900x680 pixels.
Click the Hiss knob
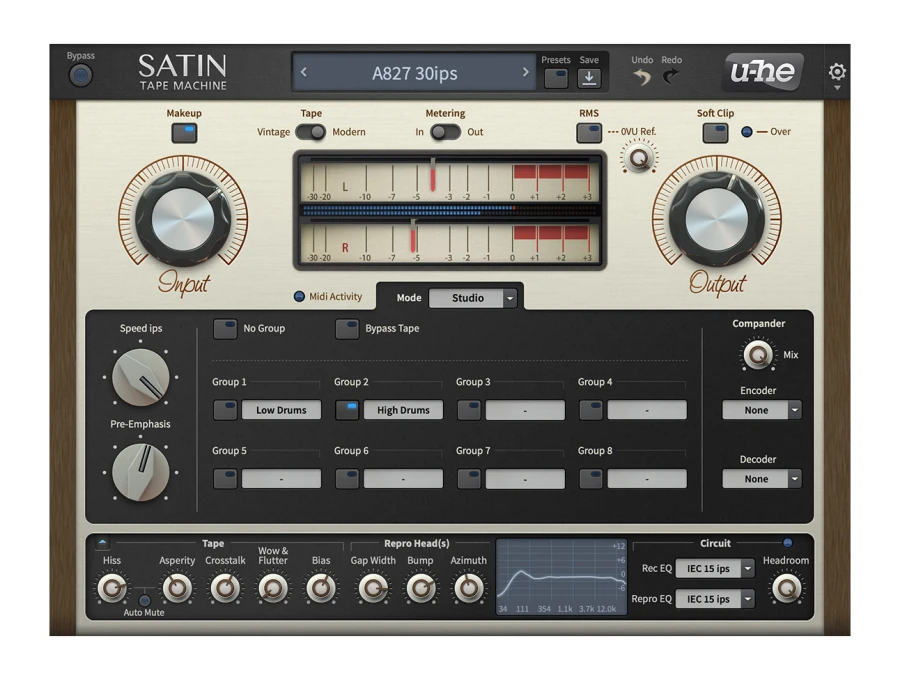[111, 588]
